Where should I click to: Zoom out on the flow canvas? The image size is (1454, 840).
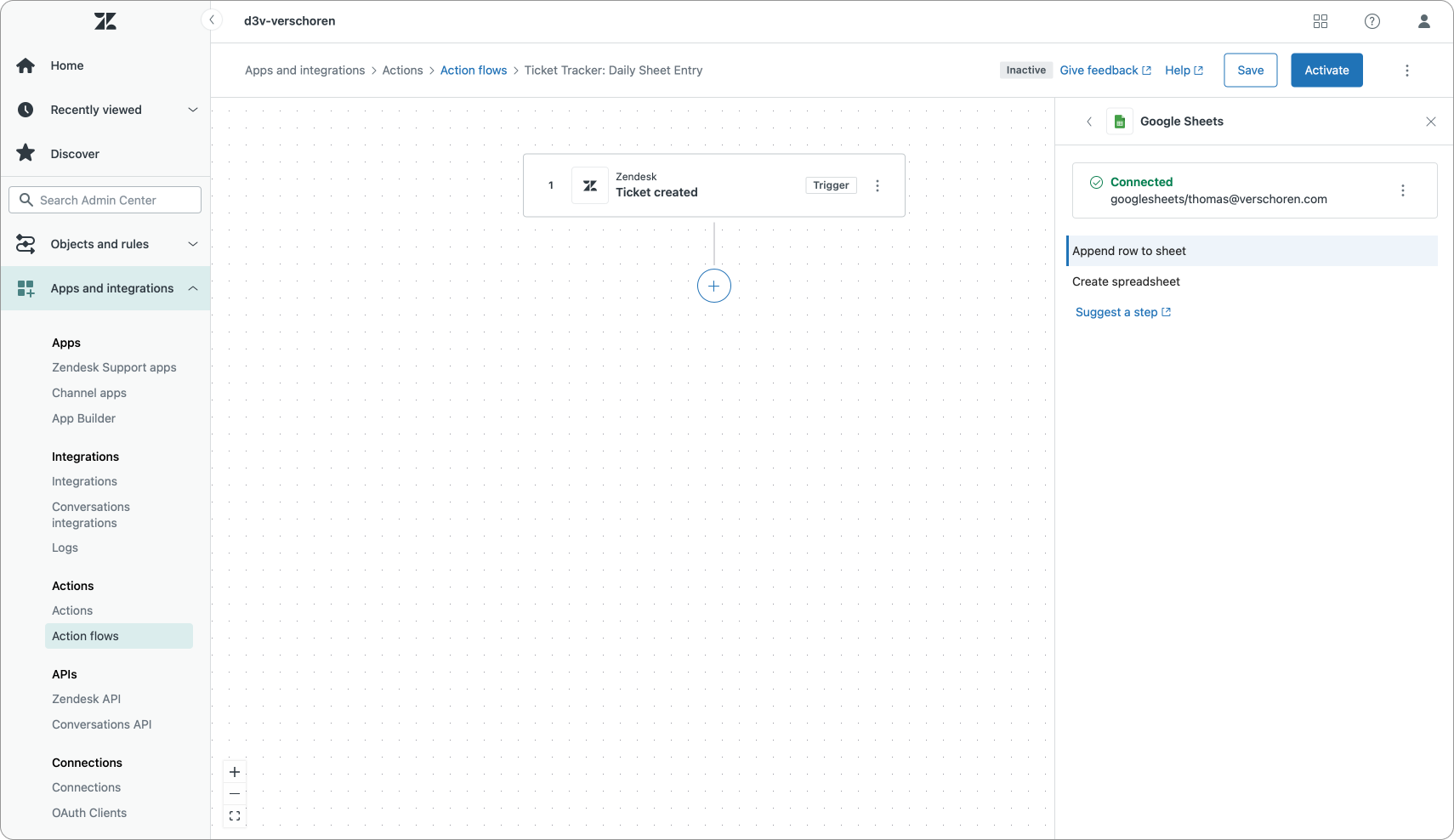pos(235,794)
